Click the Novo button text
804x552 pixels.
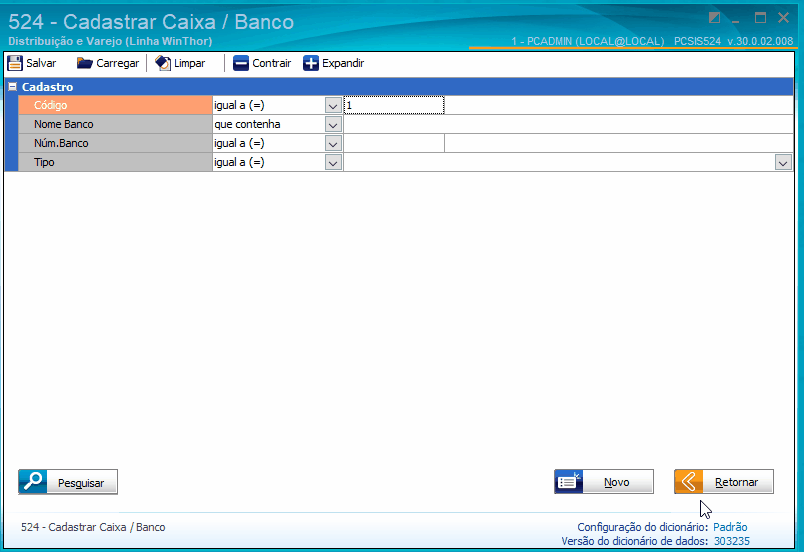pyautogui.click(x=616, y=482)
